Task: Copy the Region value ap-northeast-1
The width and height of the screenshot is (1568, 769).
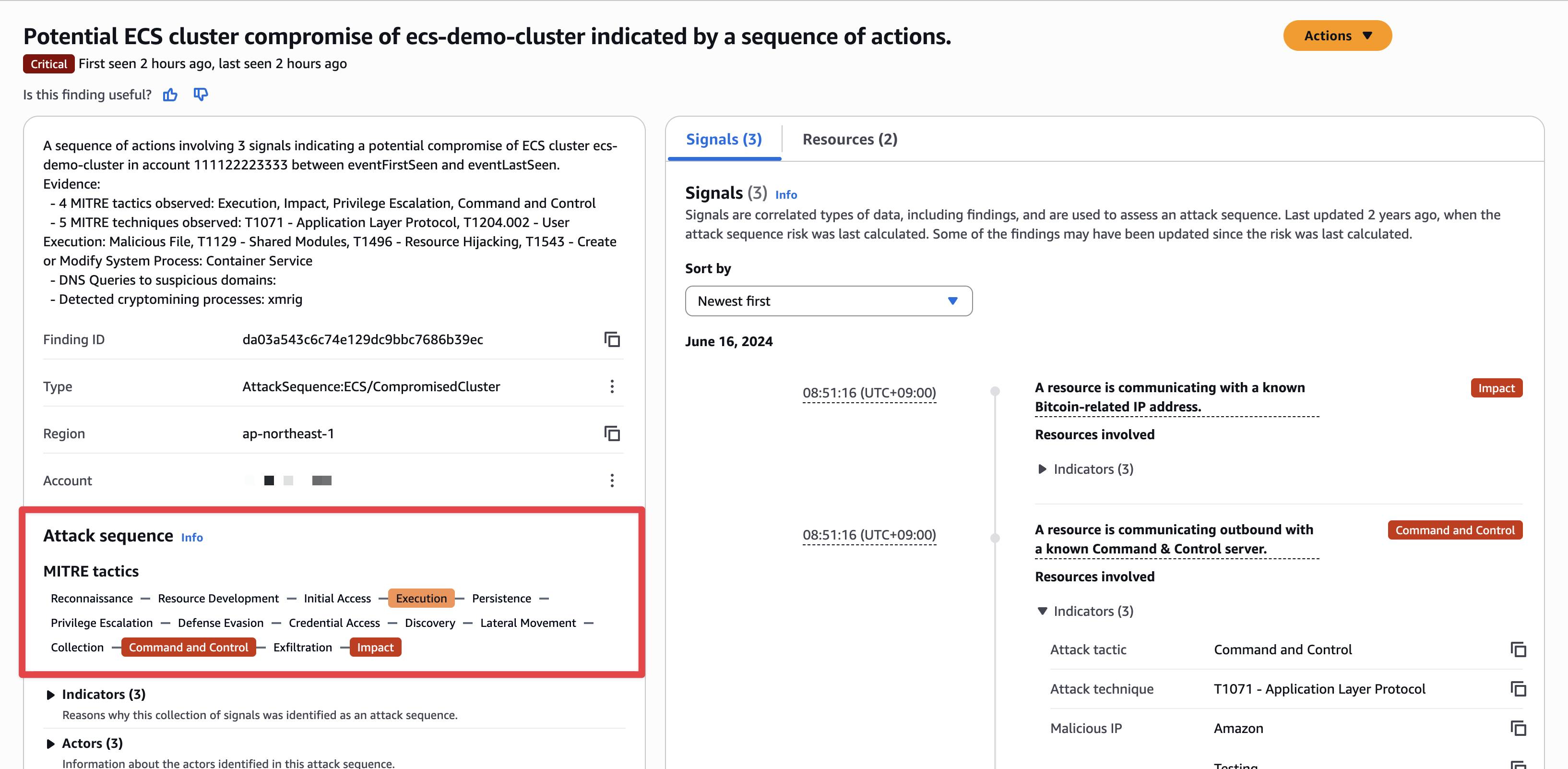Action: pos(612,433)
